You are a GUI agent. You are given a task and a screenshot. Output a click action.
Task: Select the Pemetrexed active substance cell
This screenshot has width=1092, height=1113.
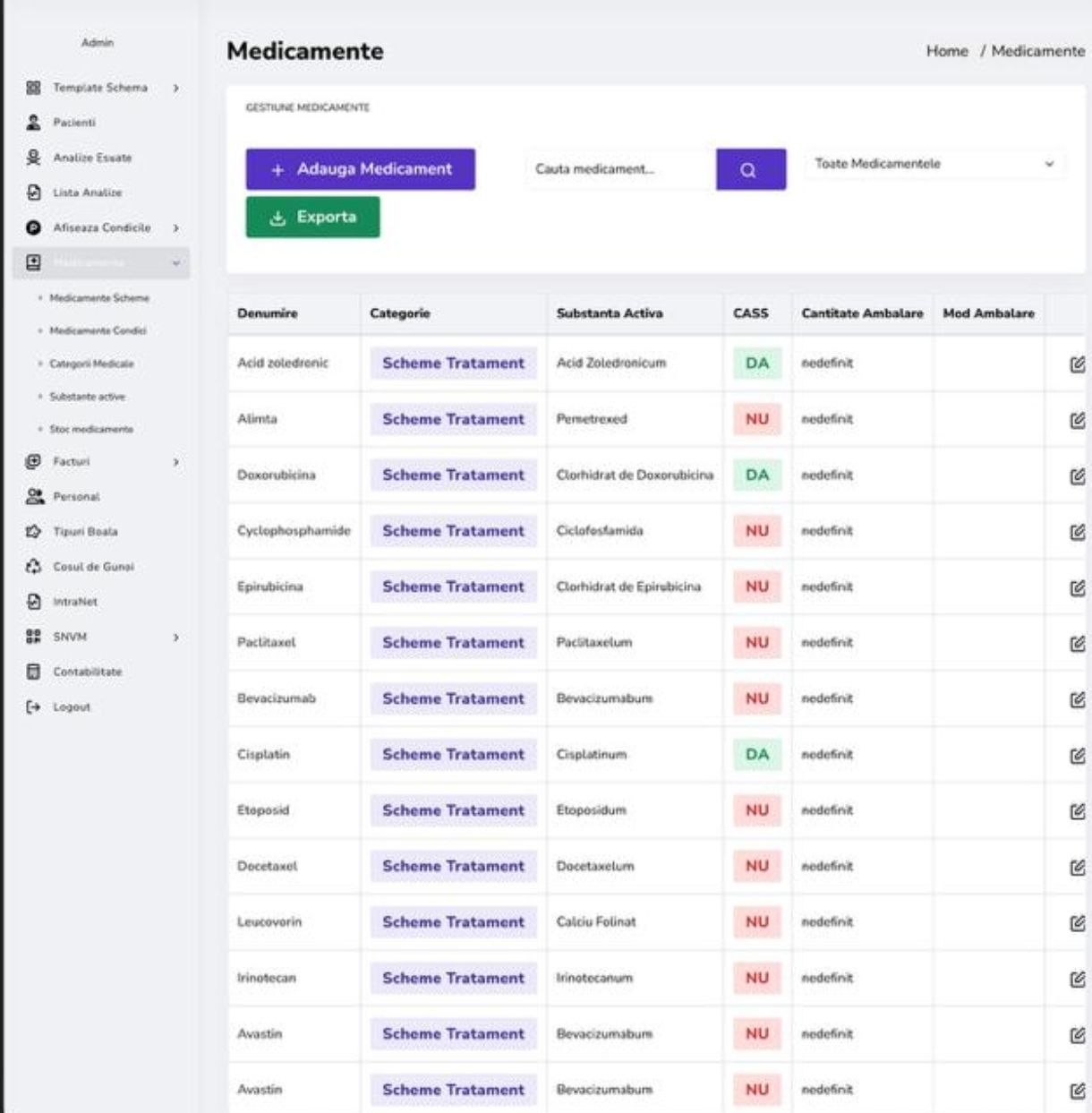[592, 419]
